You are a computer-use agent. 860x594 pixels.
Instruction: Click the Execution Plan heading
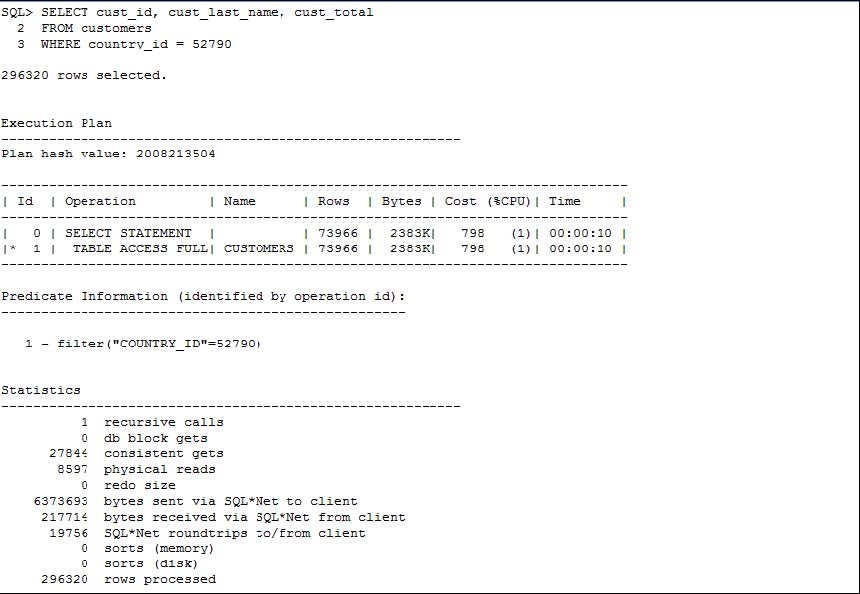56,123
